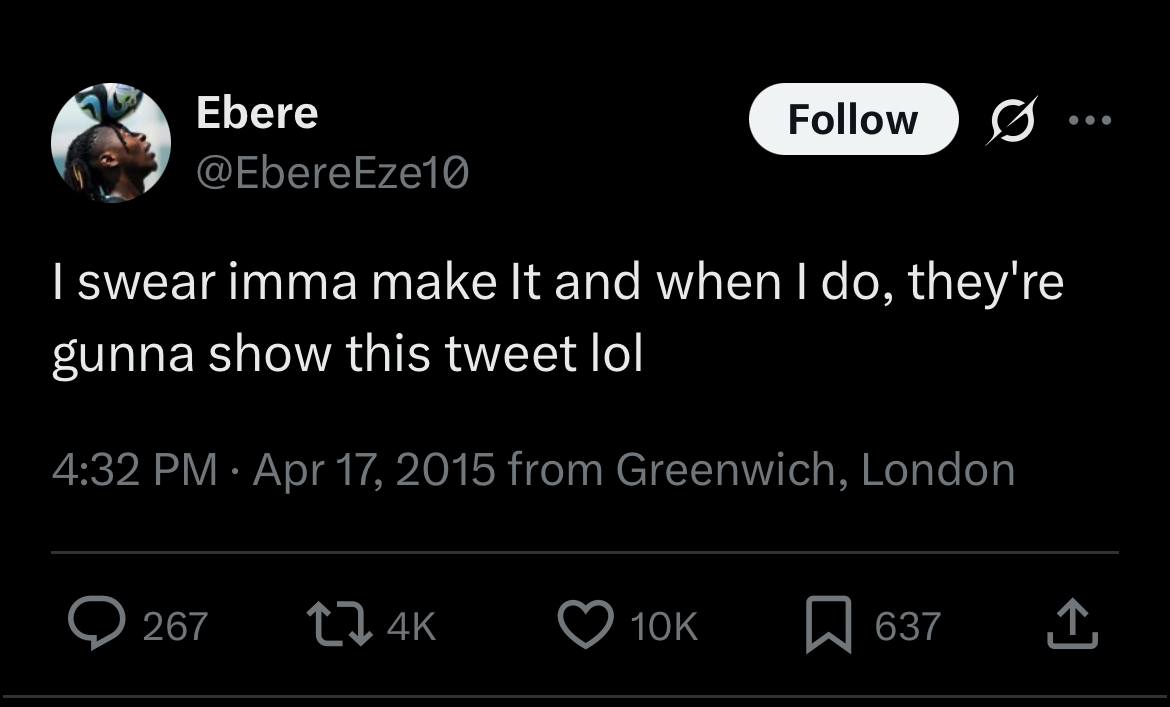
Task: Click the Apr 17, 2015 date
Action: pyautogui.click(x=374, y=469)
